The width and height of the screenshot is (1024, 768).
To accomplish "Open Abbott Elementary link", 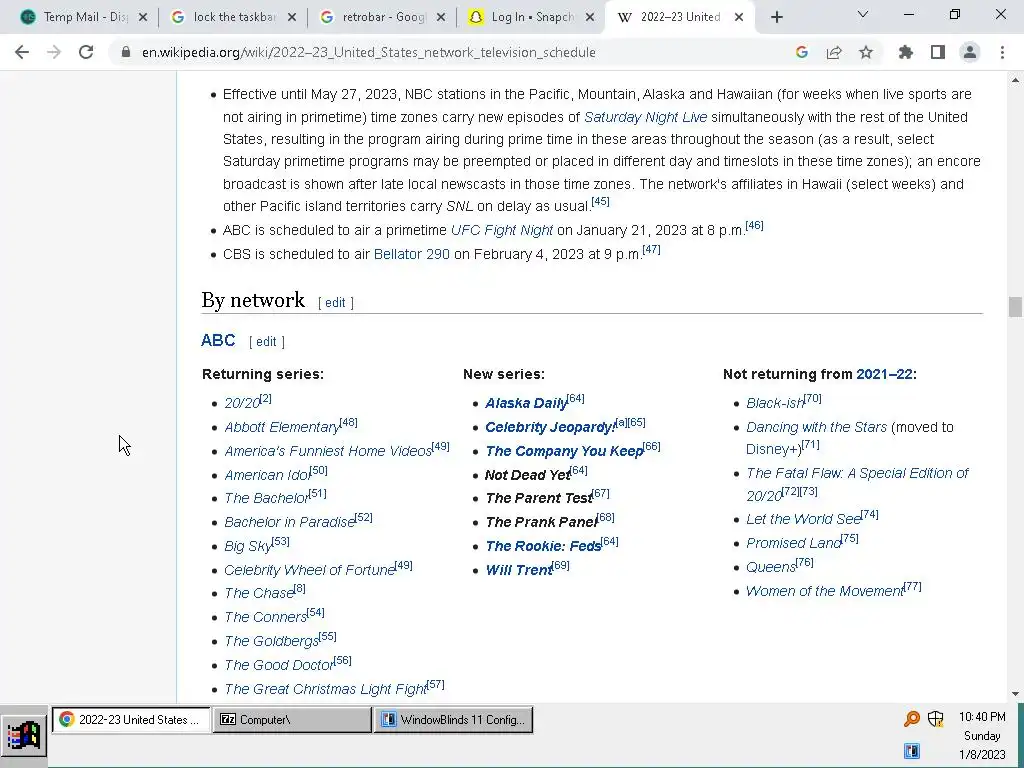I will point(282,427).
